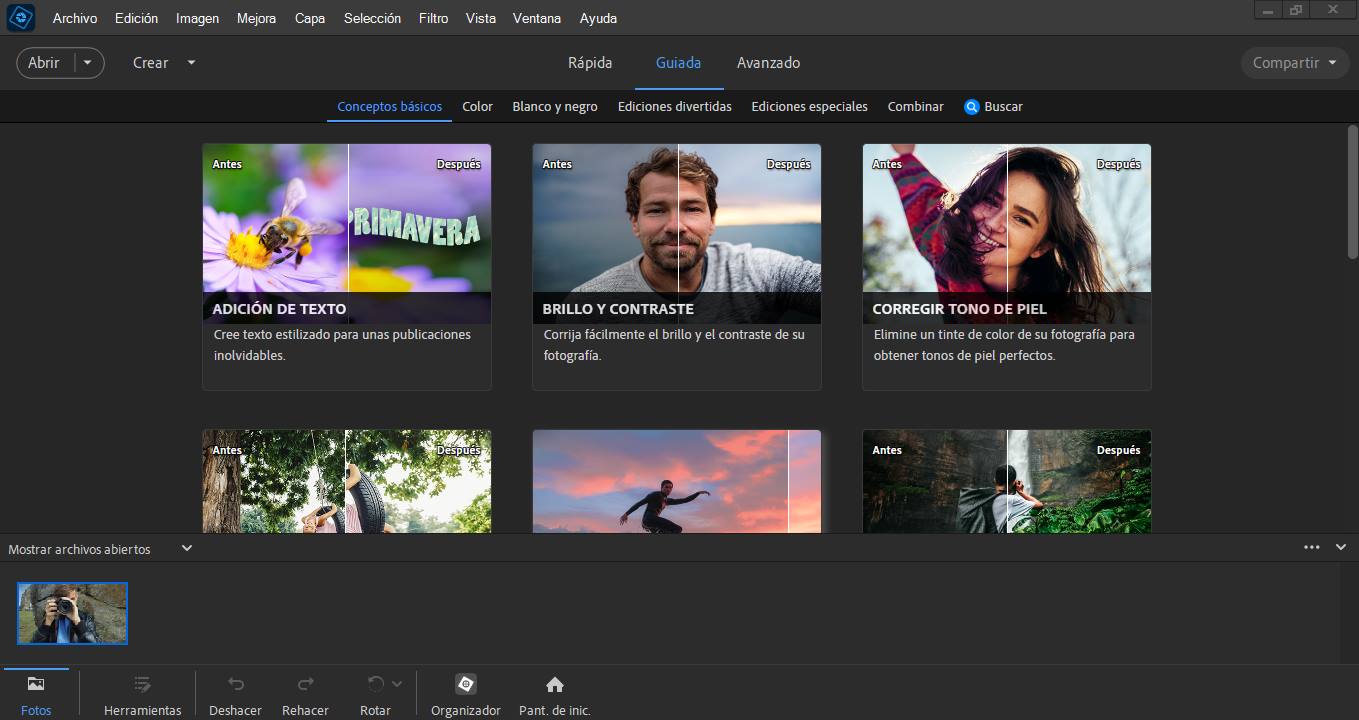Go to Pant. de inic. via its home icon
Viewport: 1359px width, 720px height.
[554, 684]
